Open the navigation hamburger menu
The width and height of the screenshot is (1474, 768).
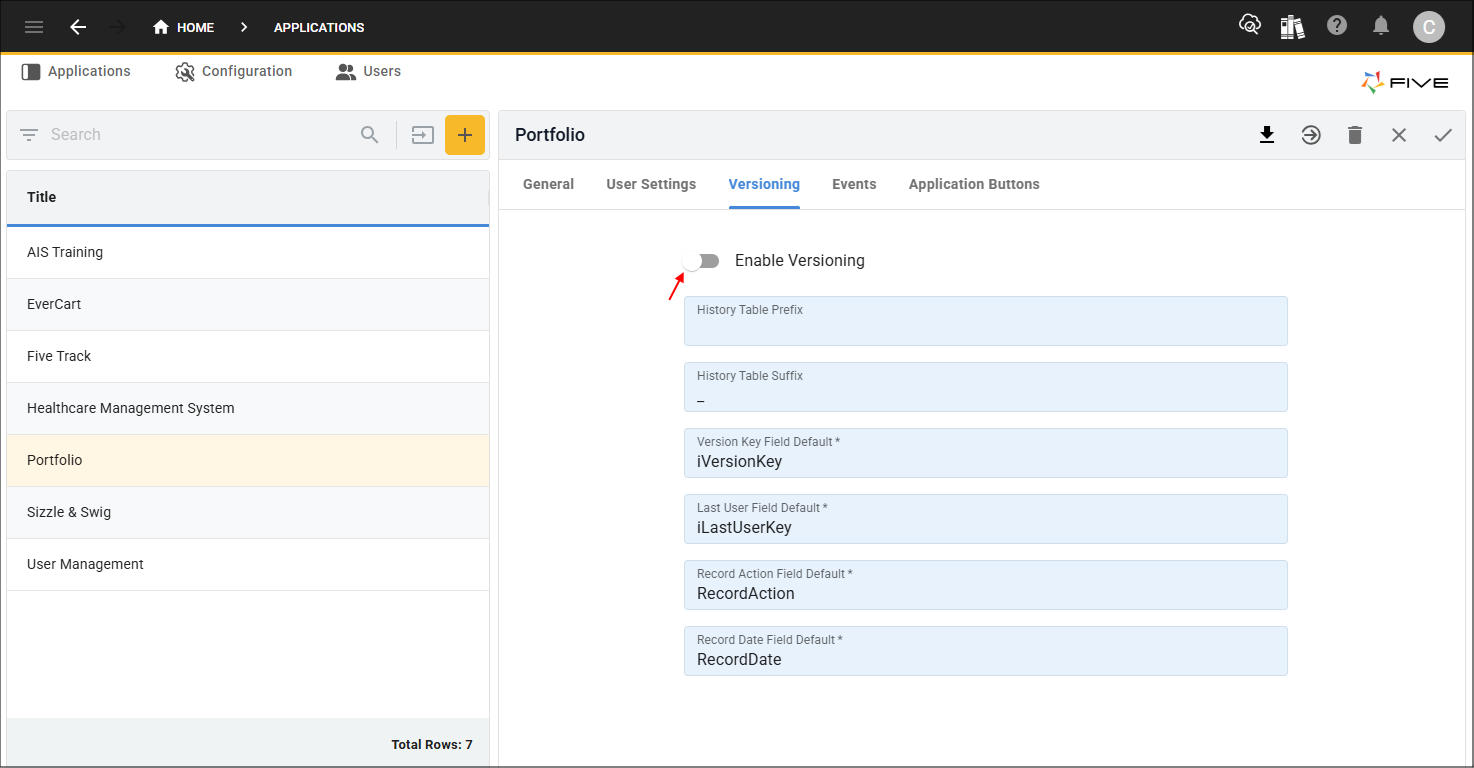tap(33, 27)
